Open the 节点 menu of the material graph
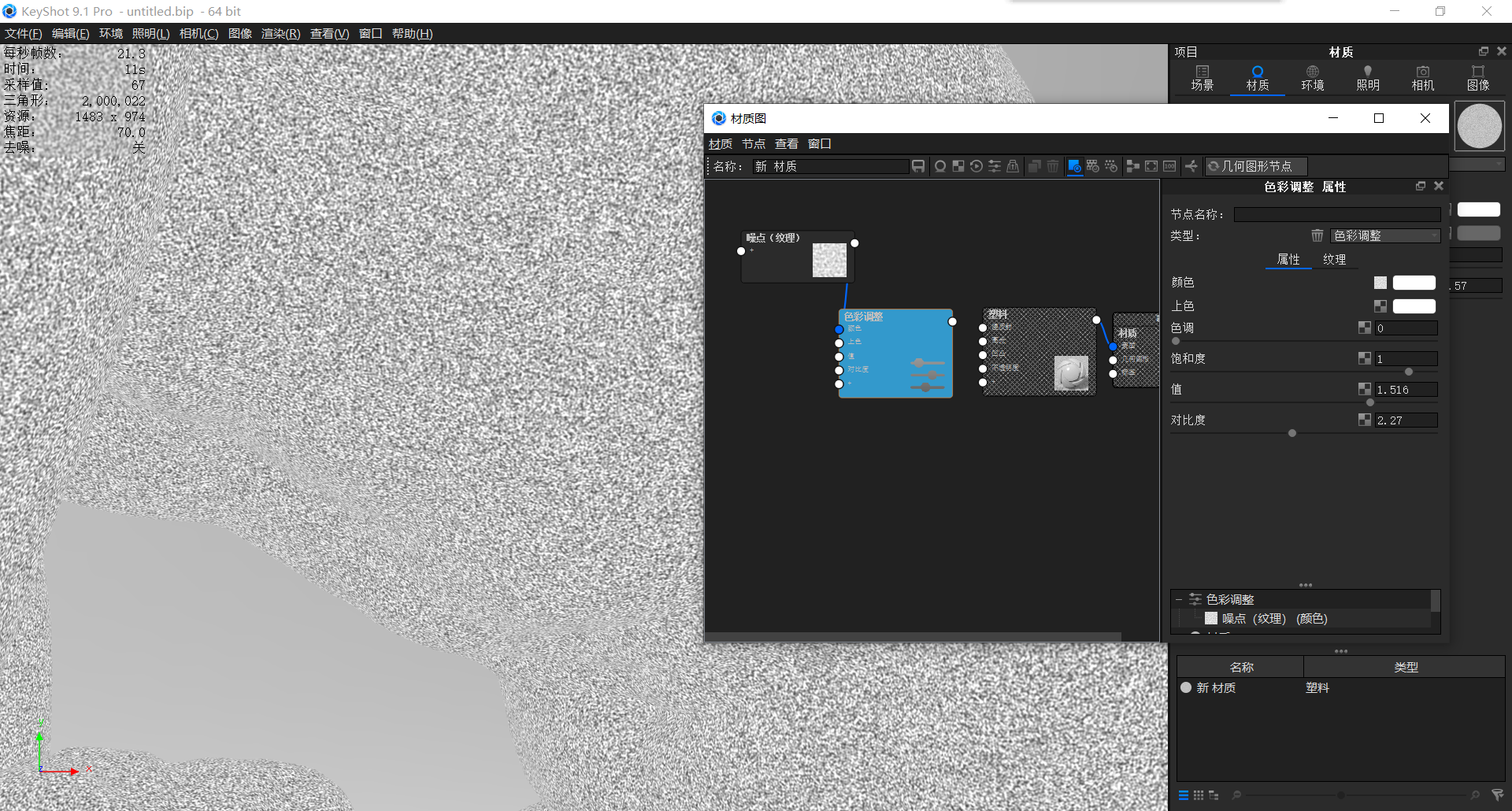Screen dimensions: 1512x811 pos(753,143)
